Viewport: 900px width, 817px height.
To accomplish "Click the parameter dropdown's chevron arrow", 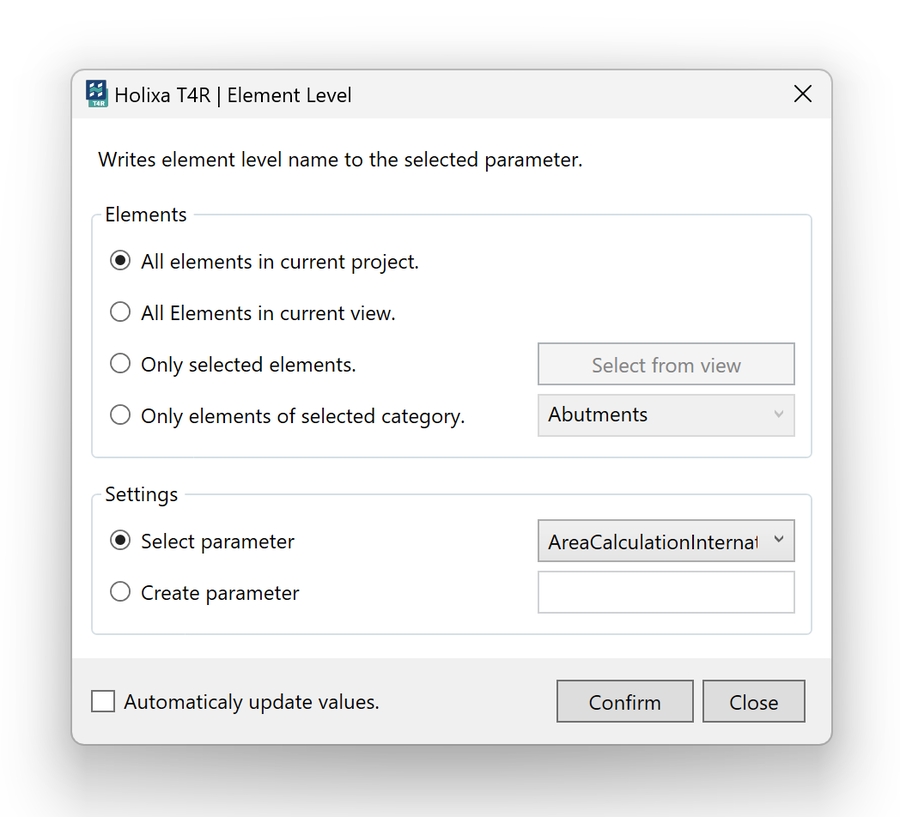I will coord(780,541).
